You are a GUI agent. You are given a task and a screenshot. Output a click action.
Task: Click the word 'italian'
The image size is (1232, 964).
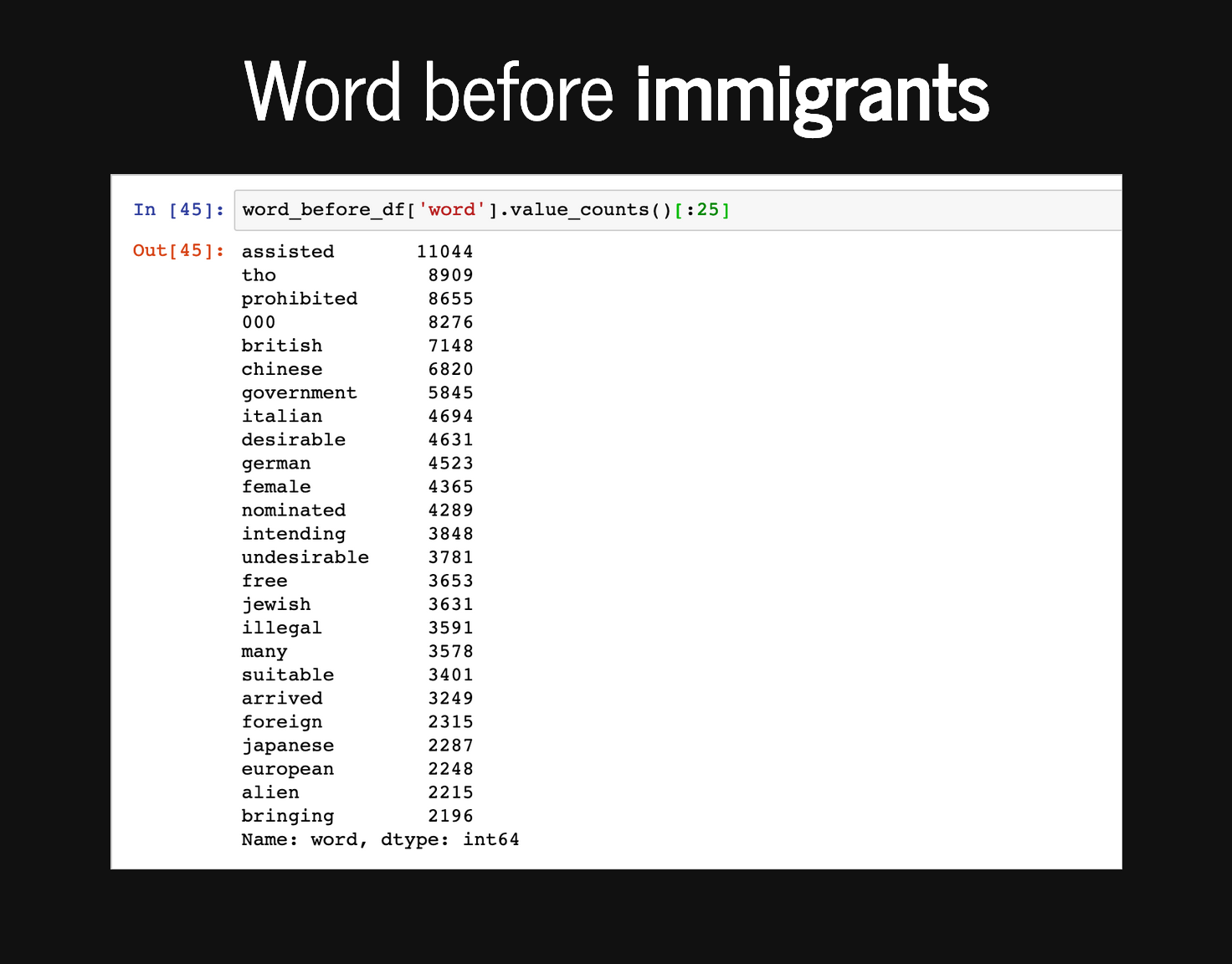pos(282,416)
